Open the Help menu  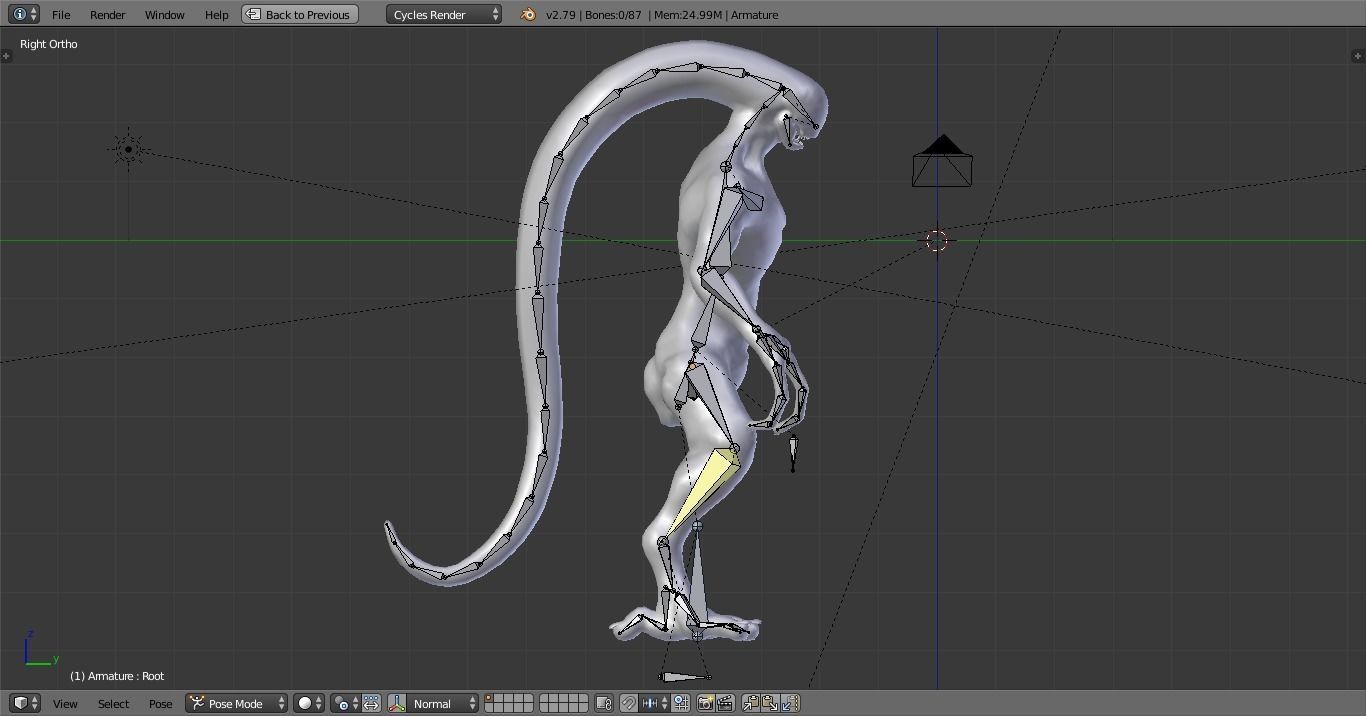(217, 15)
